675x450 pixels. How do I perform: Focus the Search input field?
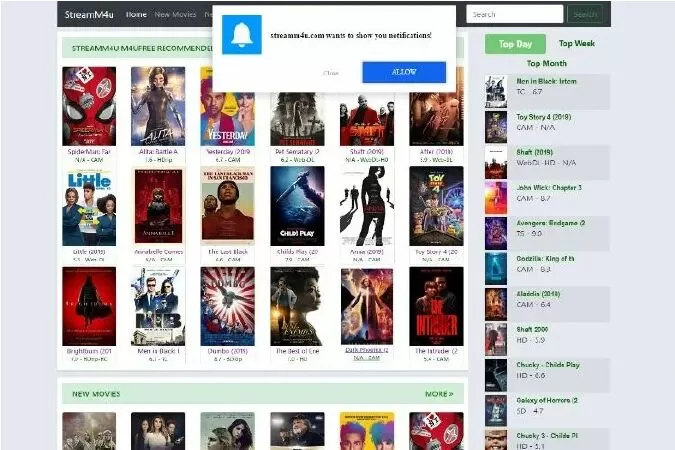(514, 14)
